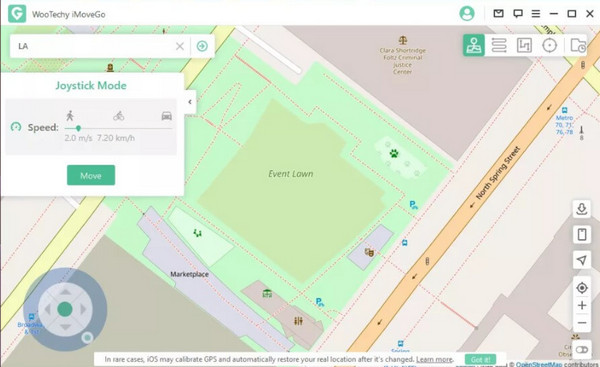Click the Clara Shortridge Foltz Justice Center label
This screenshot has height=367, width=600.
(403, 61)
